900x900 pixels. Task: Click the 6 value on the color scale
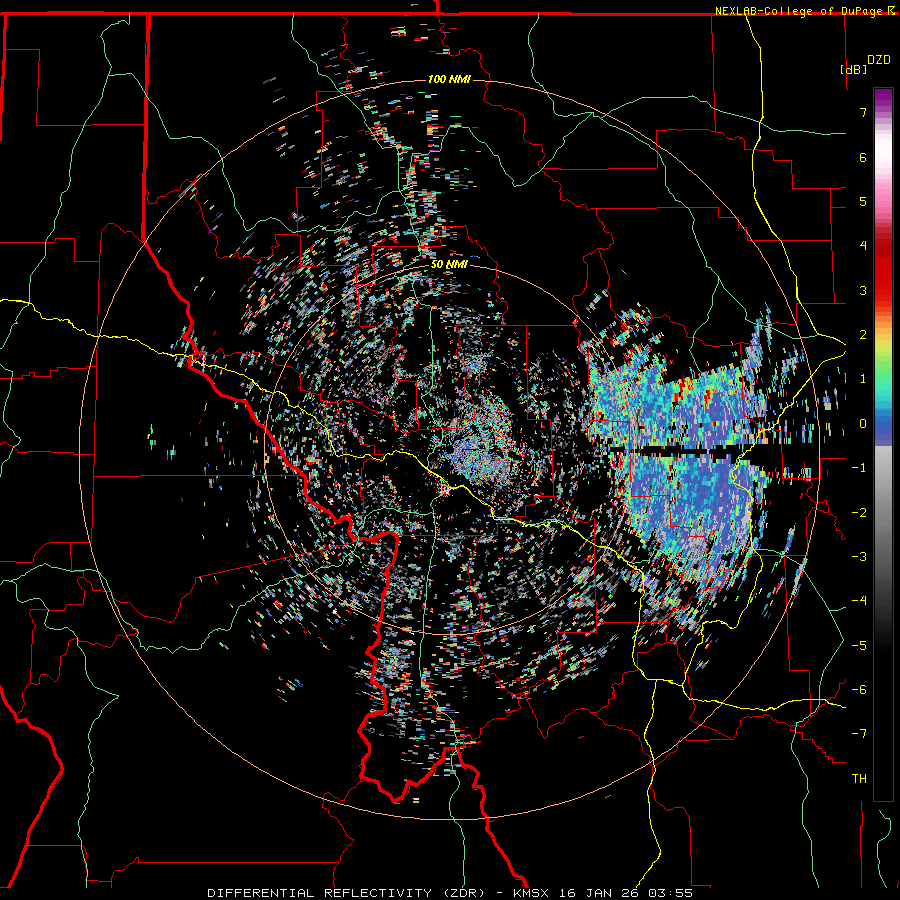[x=863, y=157]
